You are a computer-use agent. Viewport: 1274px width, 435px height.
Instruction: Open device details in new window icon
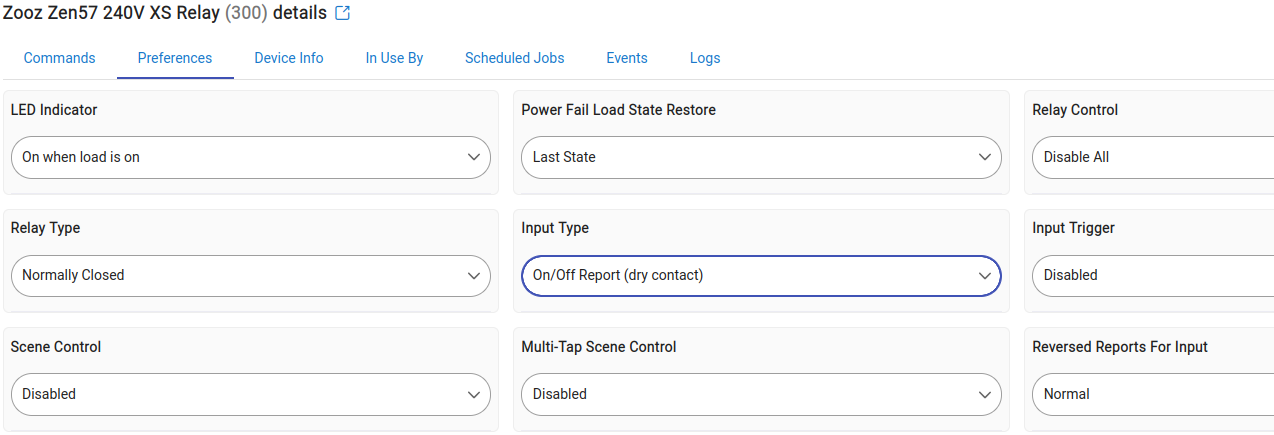pos(342,14)
